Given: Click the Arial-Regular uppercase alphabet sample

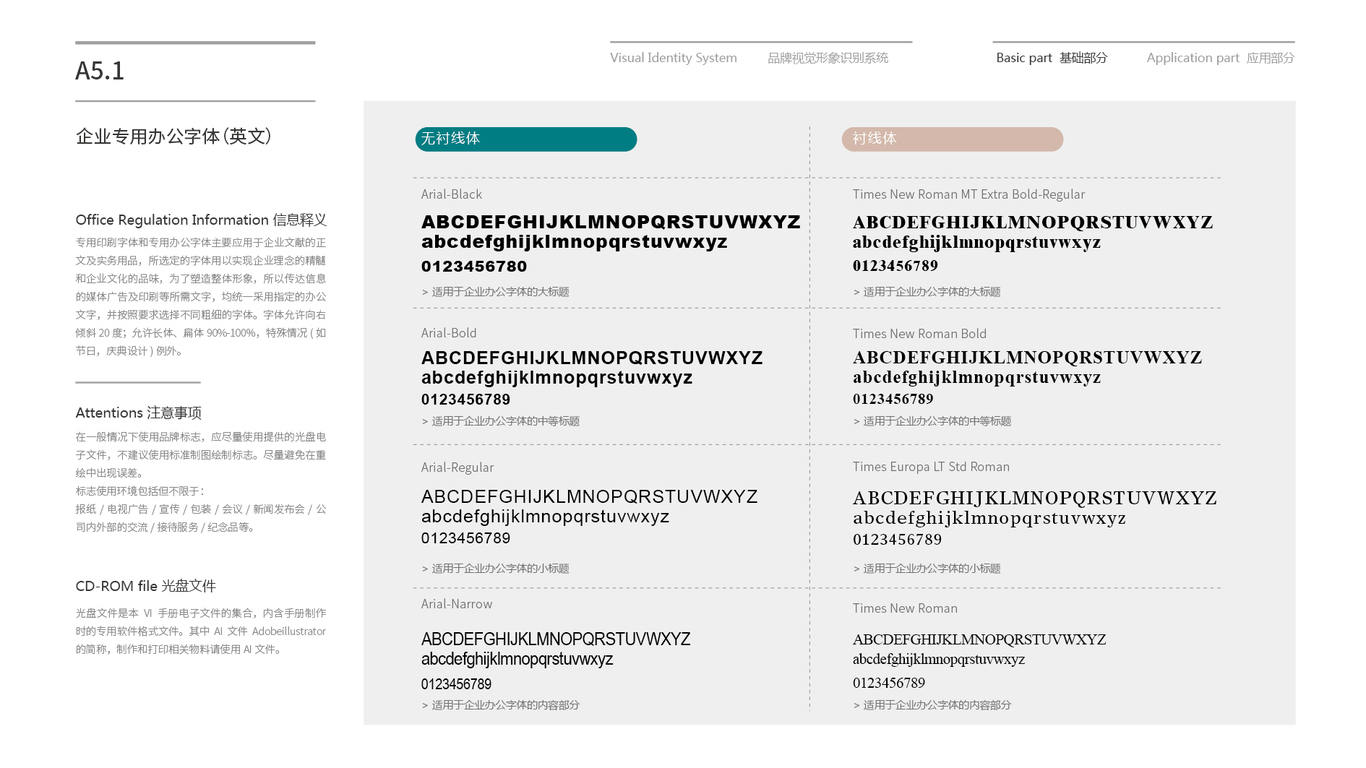Looking at the screenshot, I should (590, 497).
